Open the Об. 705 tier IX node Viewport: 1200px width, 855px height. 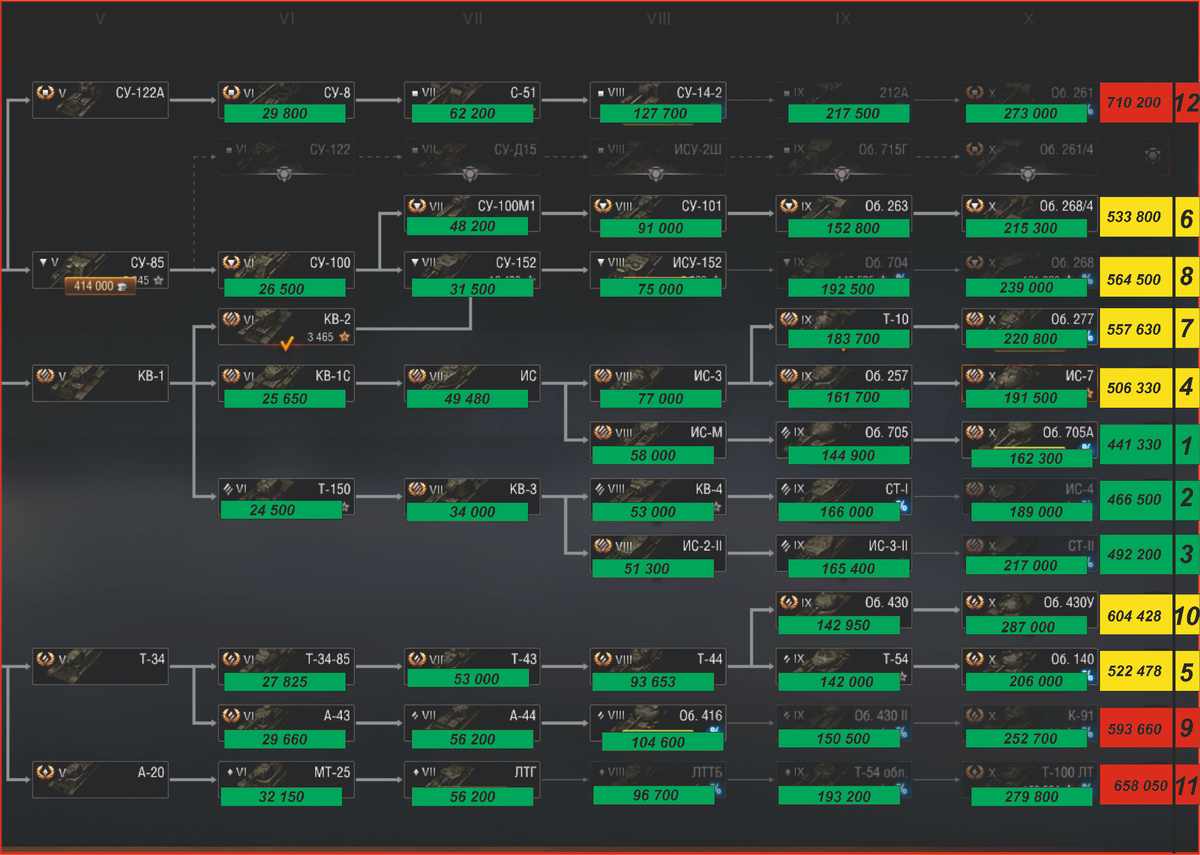tap(845, 440)
